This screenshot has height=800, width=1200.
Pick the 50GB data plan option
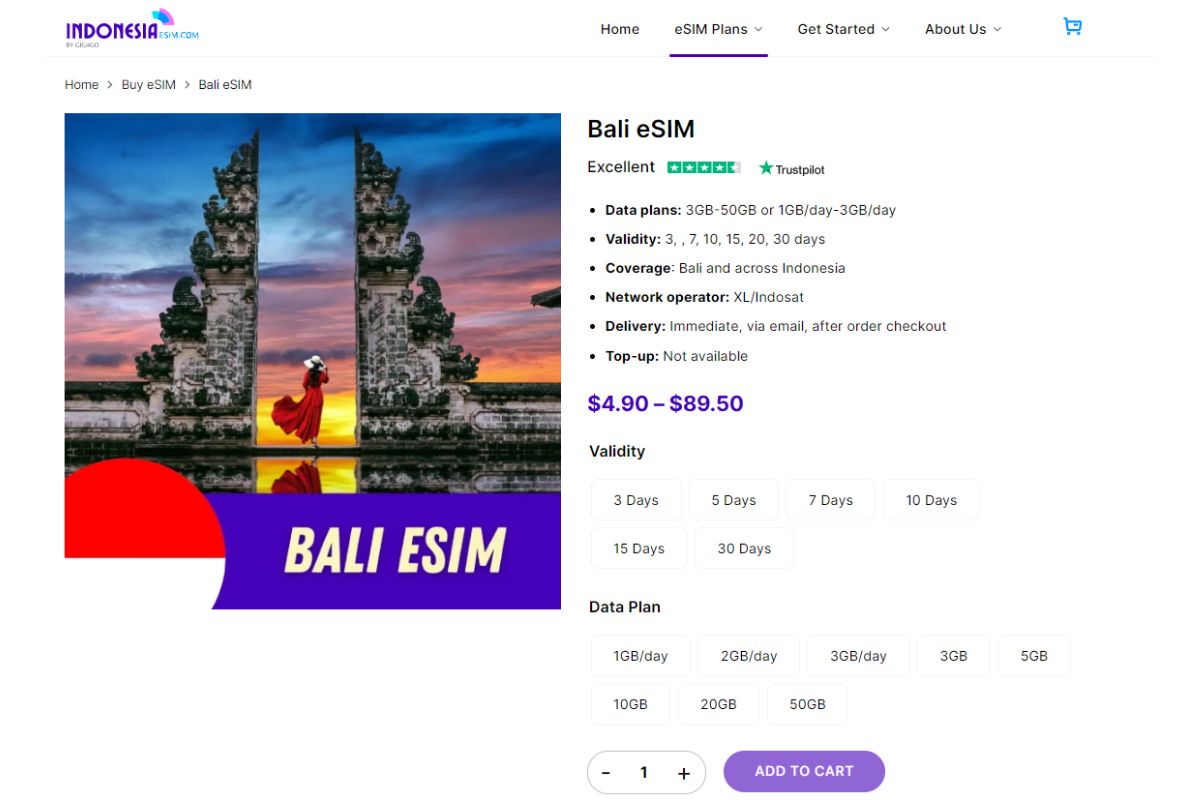click(807, 704)
